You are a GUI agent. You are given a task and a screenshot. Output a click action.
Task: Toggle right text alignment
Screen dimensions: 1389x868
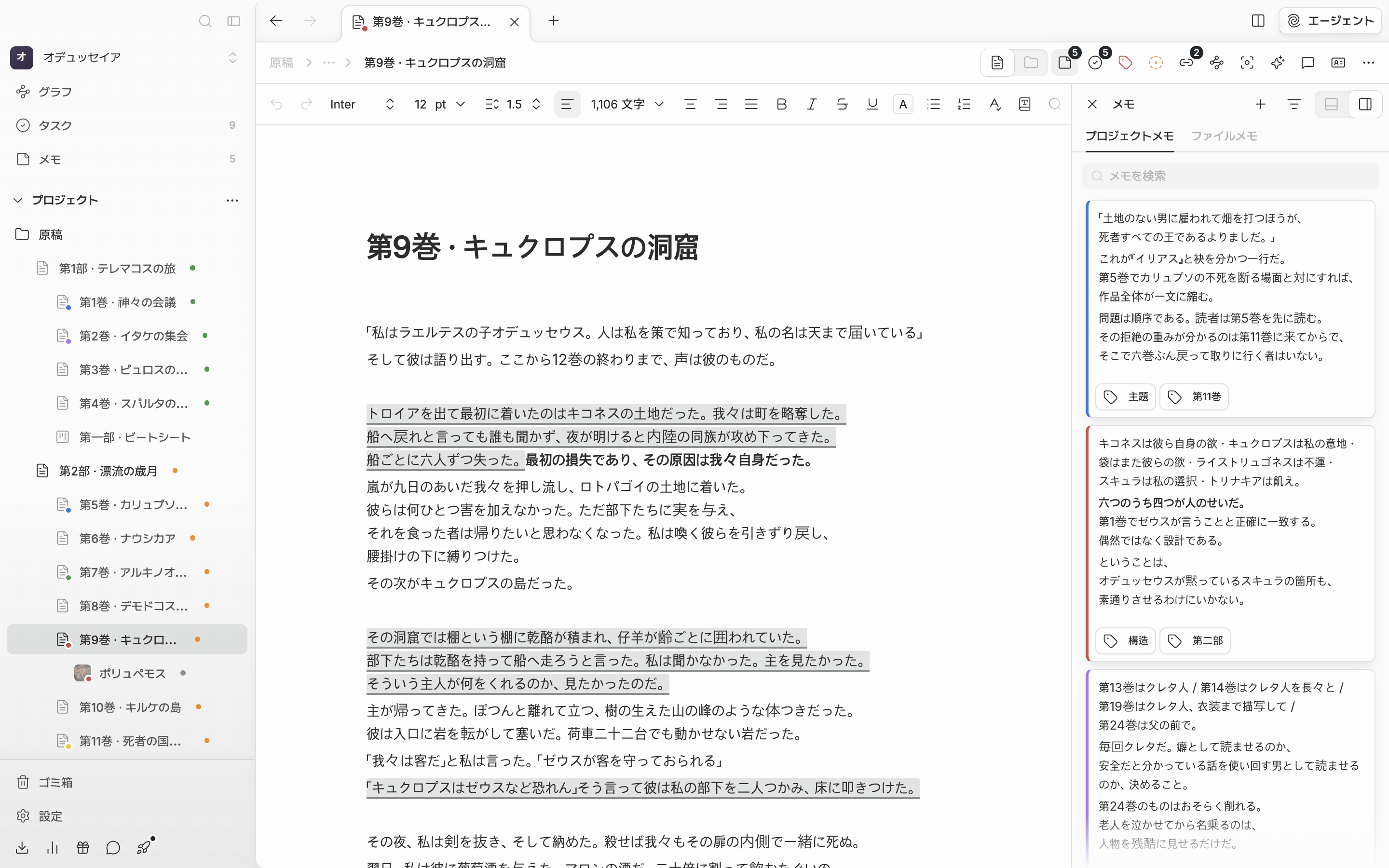pyautogui.click(x=721, y=105)
